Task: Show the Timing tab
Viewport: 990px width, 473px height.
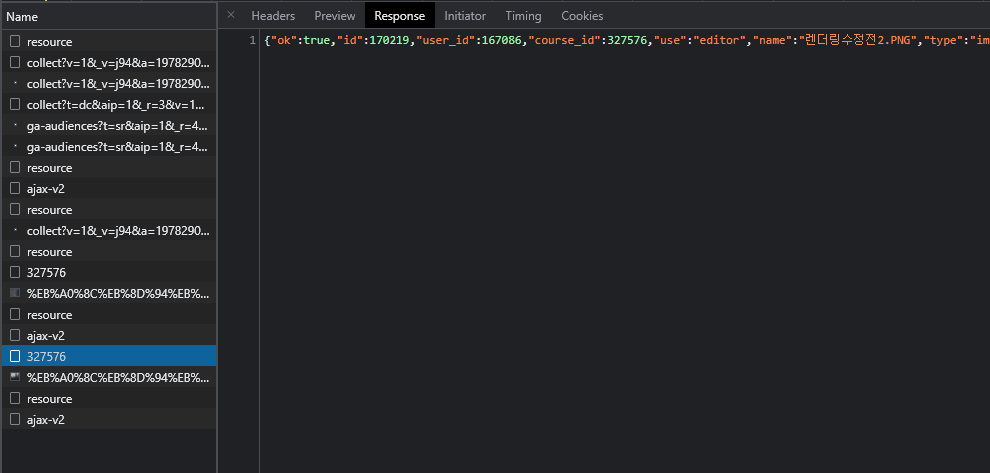Action: pos(523,16)
